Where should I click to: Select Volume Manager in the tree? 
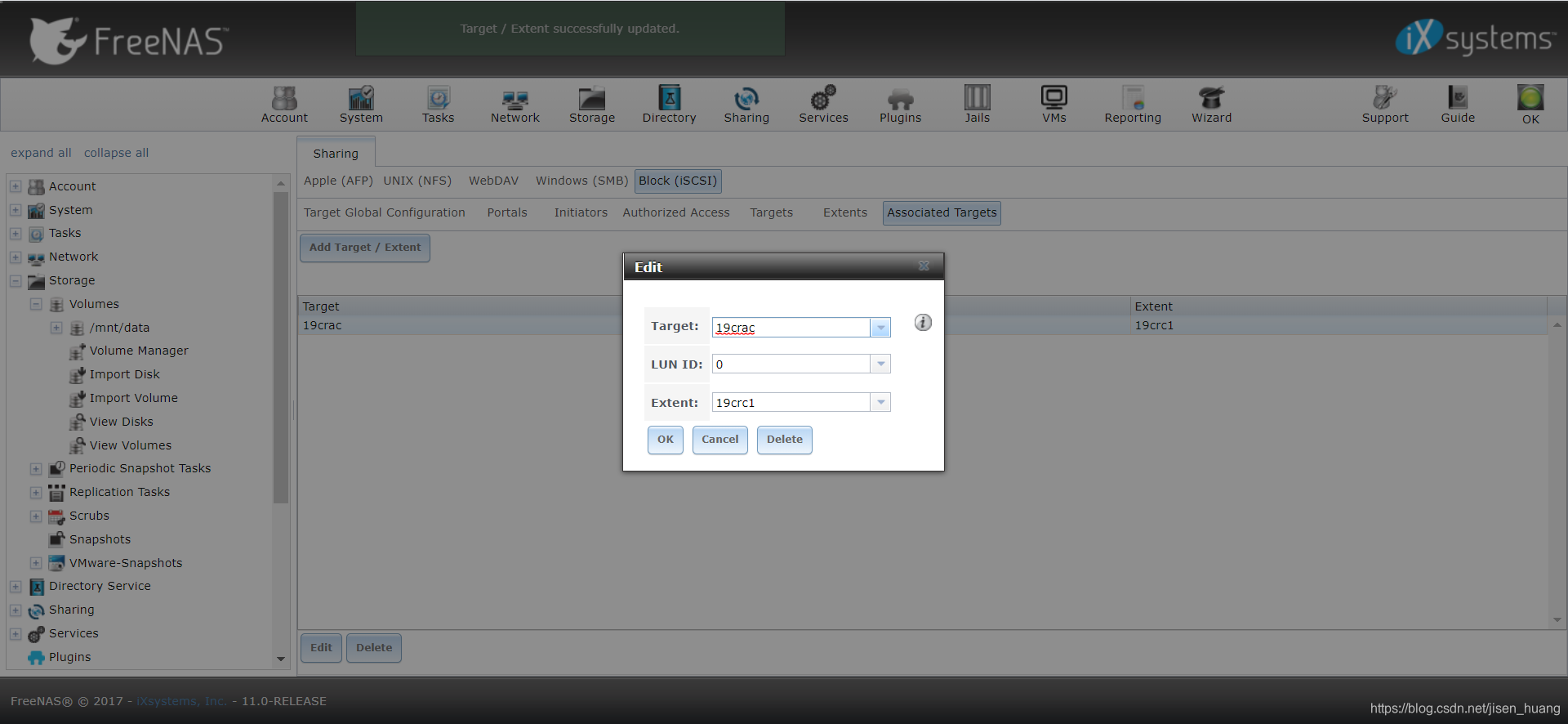[x=139, y=351]
